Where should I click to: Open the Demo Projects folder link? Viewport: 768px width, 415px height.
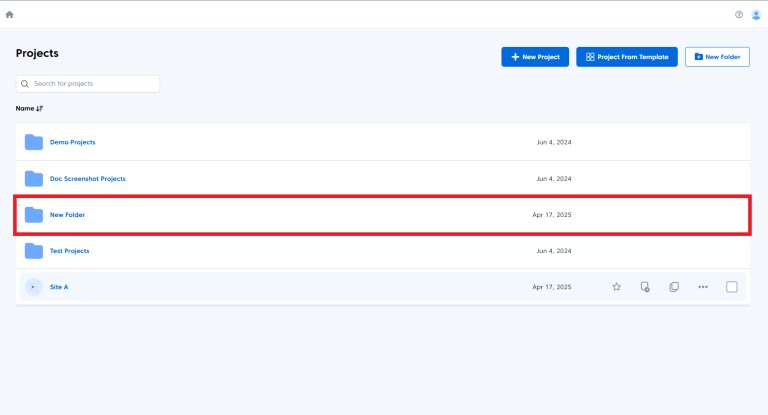click(x=72, y=142)
